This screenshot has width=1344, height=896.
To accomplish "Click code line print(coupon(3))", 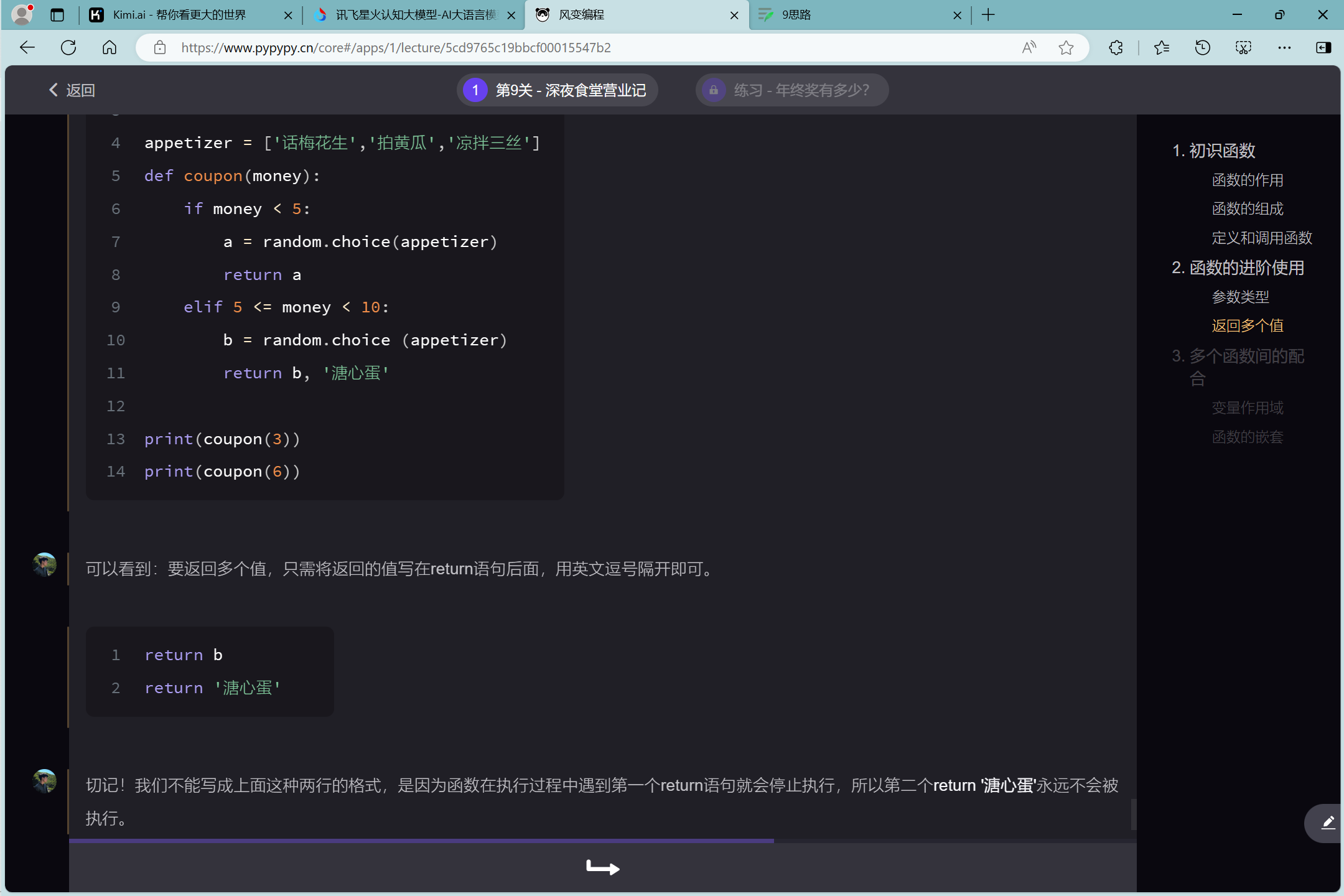I will pyautogui.click(x=222, y=439).
